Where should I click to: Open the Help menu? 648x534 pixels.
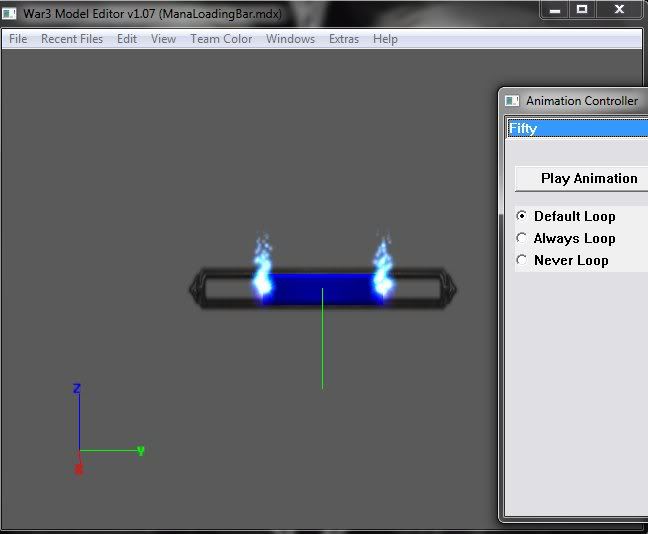(385, 39)
